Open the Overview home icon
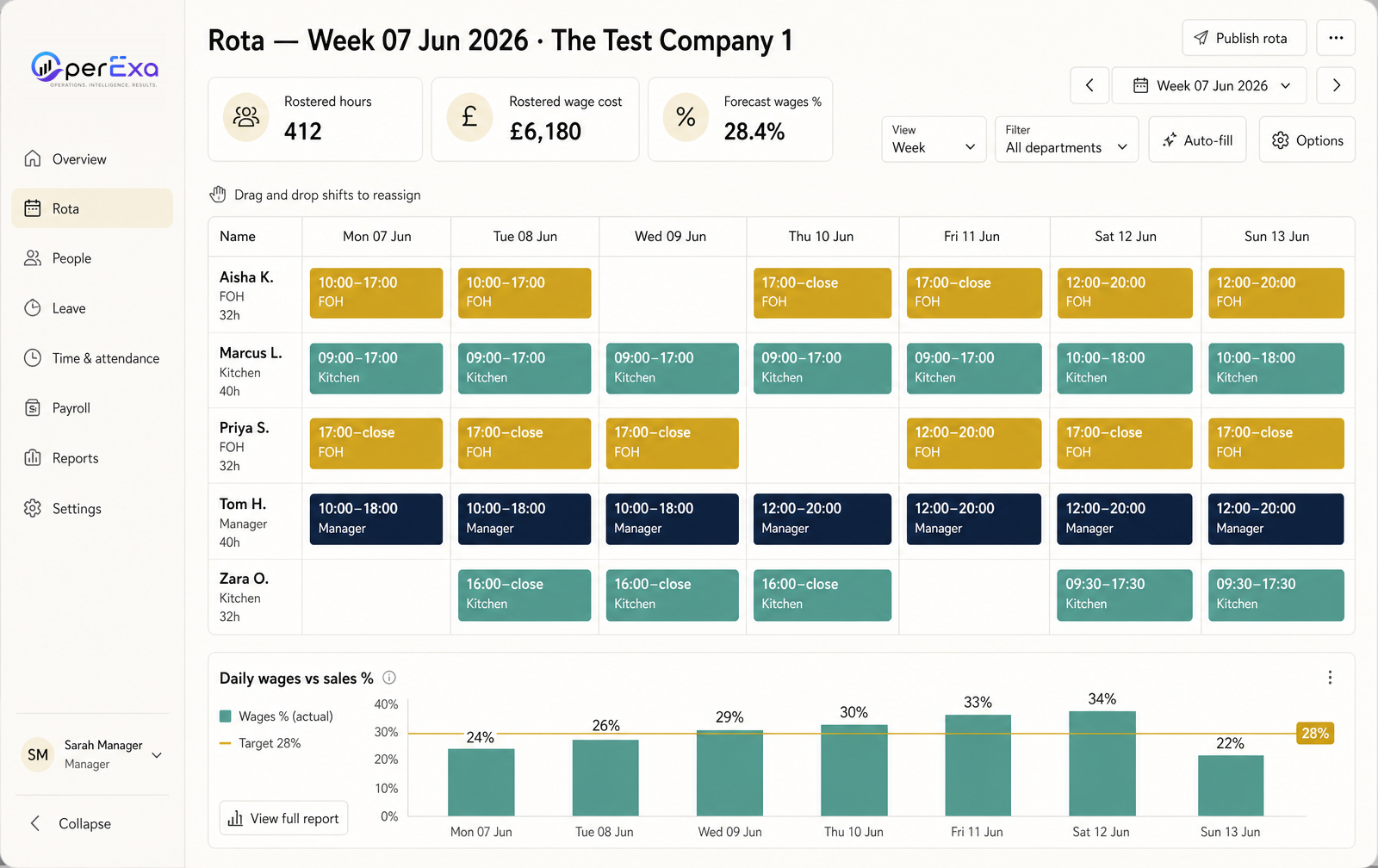The image size is (1378, 868). 33,158
